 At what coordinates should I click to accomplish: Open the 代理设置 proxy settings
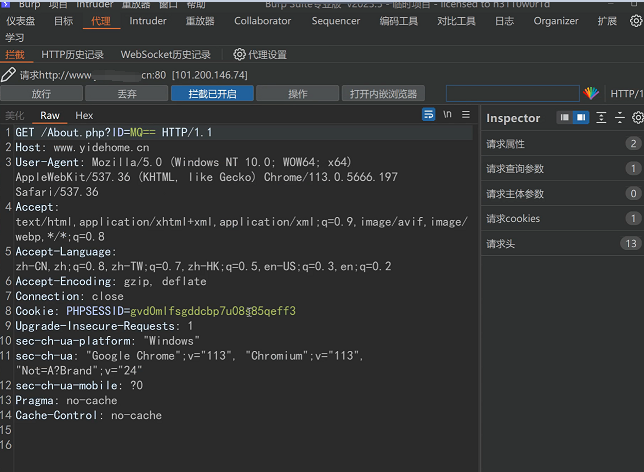click(x=260, y=54)
